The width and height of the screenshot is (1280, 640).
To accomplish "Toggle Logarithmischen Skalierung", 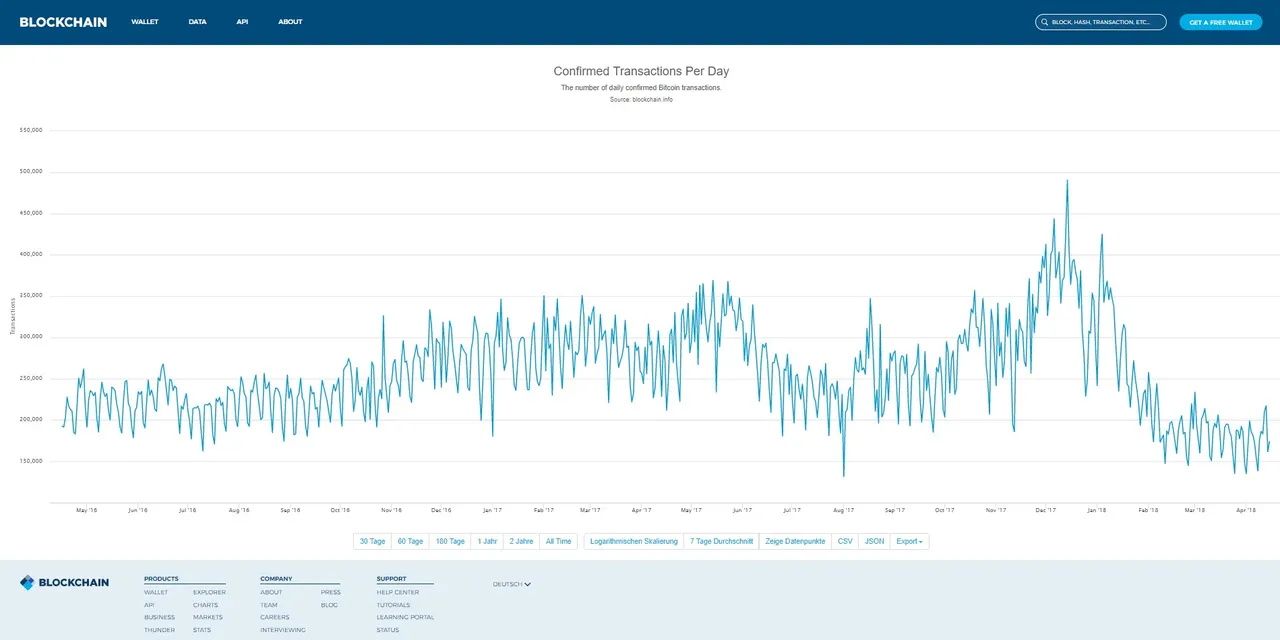I will tap(634, 541).
